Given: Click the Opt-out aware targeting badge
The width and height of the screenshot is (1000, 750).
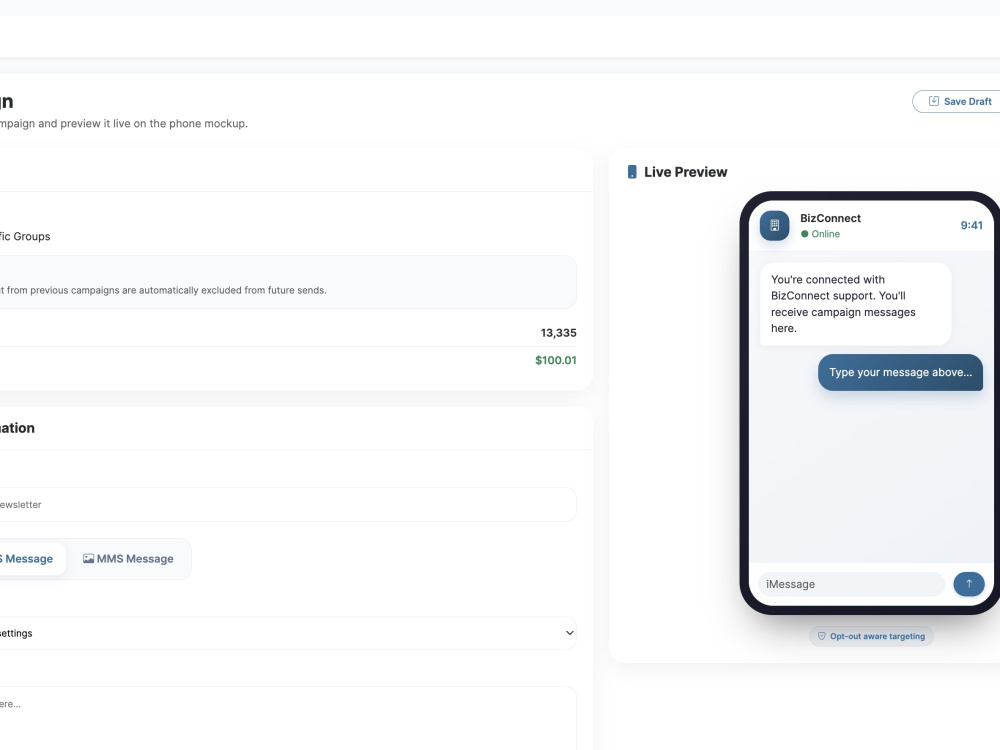Looking at the screenshot, I should point(871,636).
